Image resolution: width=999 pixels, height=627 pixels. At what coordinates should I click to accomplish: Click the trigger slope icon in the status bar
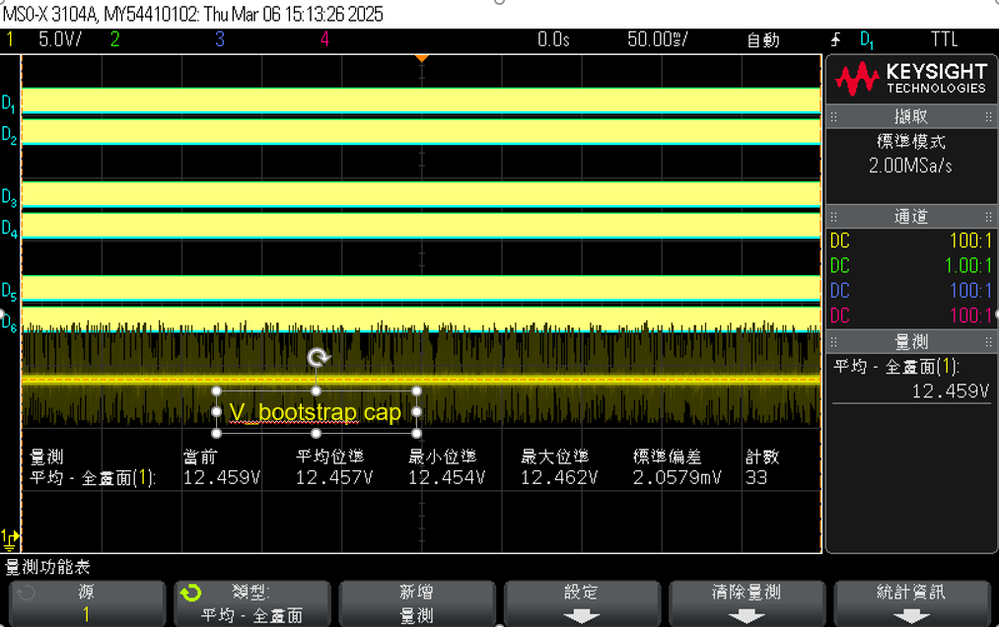click(836, 40)
